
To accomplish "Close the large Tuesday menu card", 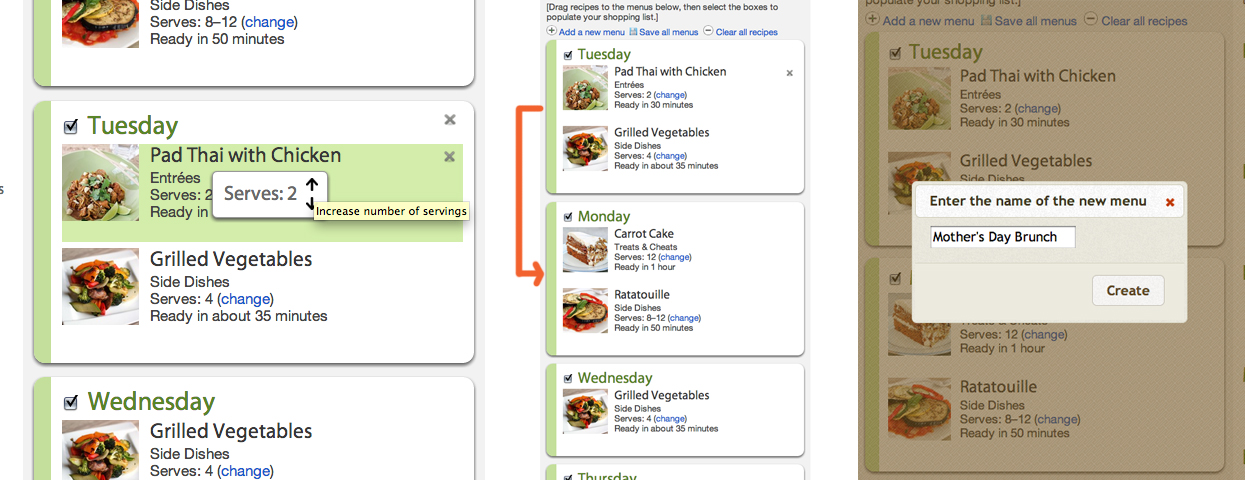I will [449, 120].
